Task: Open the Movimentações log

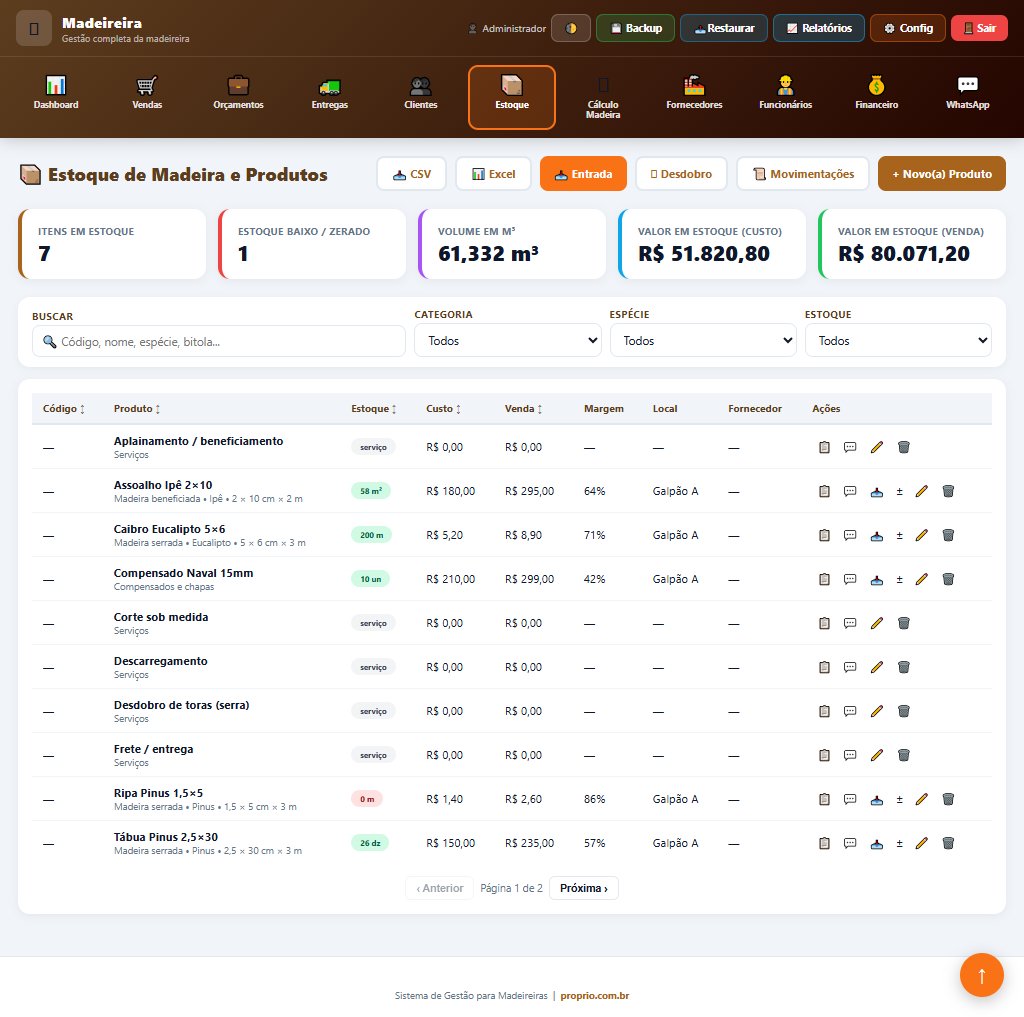Action: [803, 174]
